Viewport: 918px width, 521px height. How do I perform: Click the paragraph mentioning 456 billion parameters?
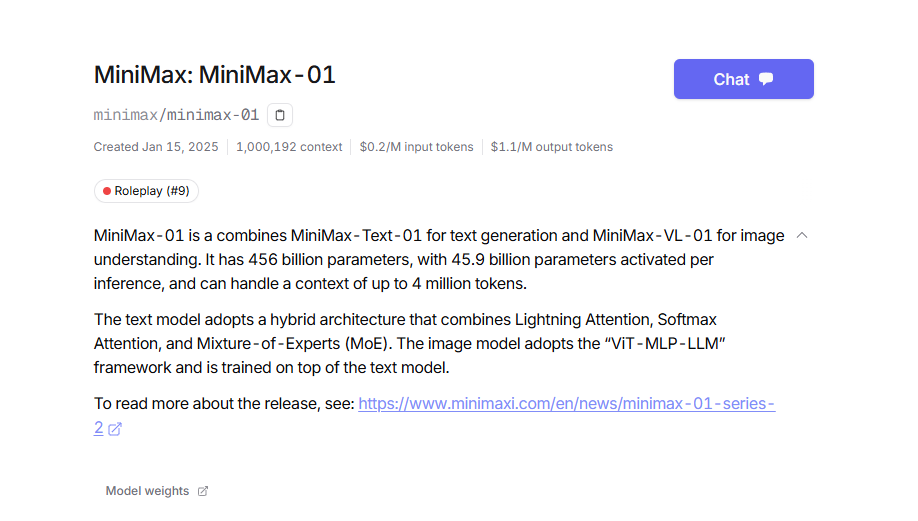tap(439, 259)
